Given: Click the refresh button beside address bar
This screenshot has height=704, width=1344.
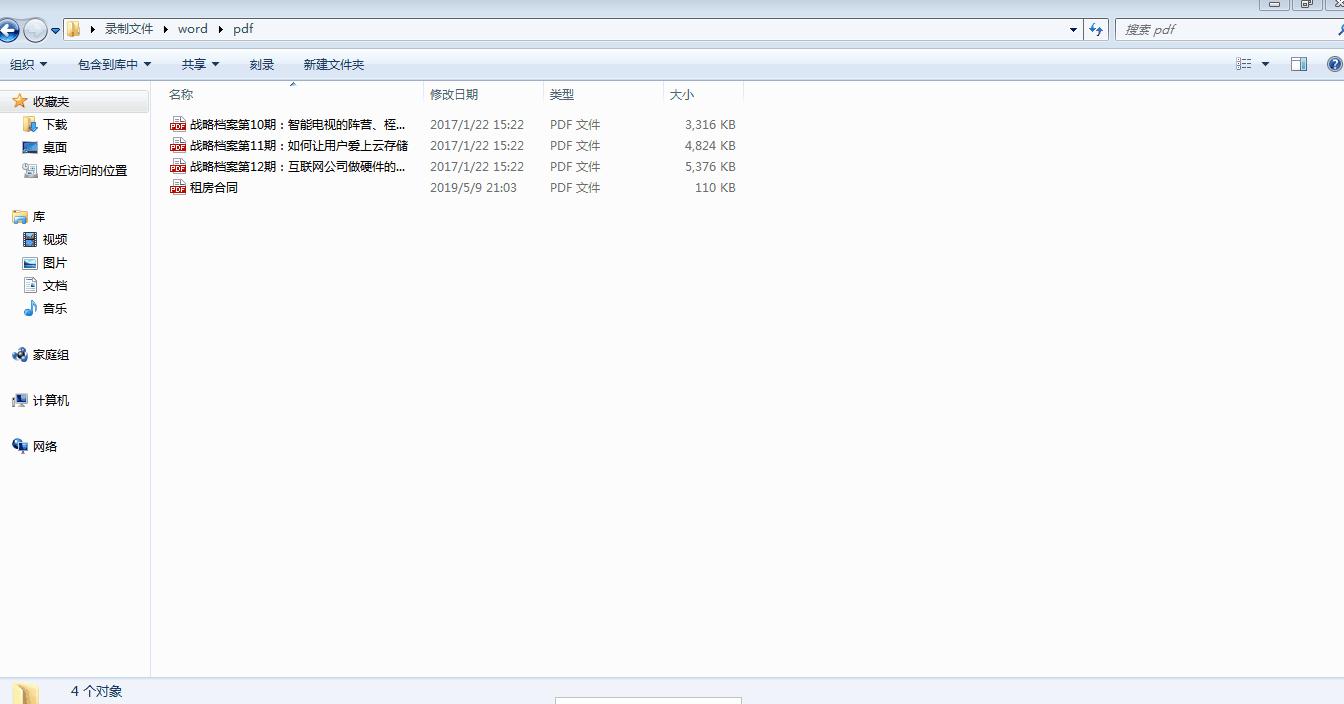Looking at the screenshot, I should point(1096,30).
